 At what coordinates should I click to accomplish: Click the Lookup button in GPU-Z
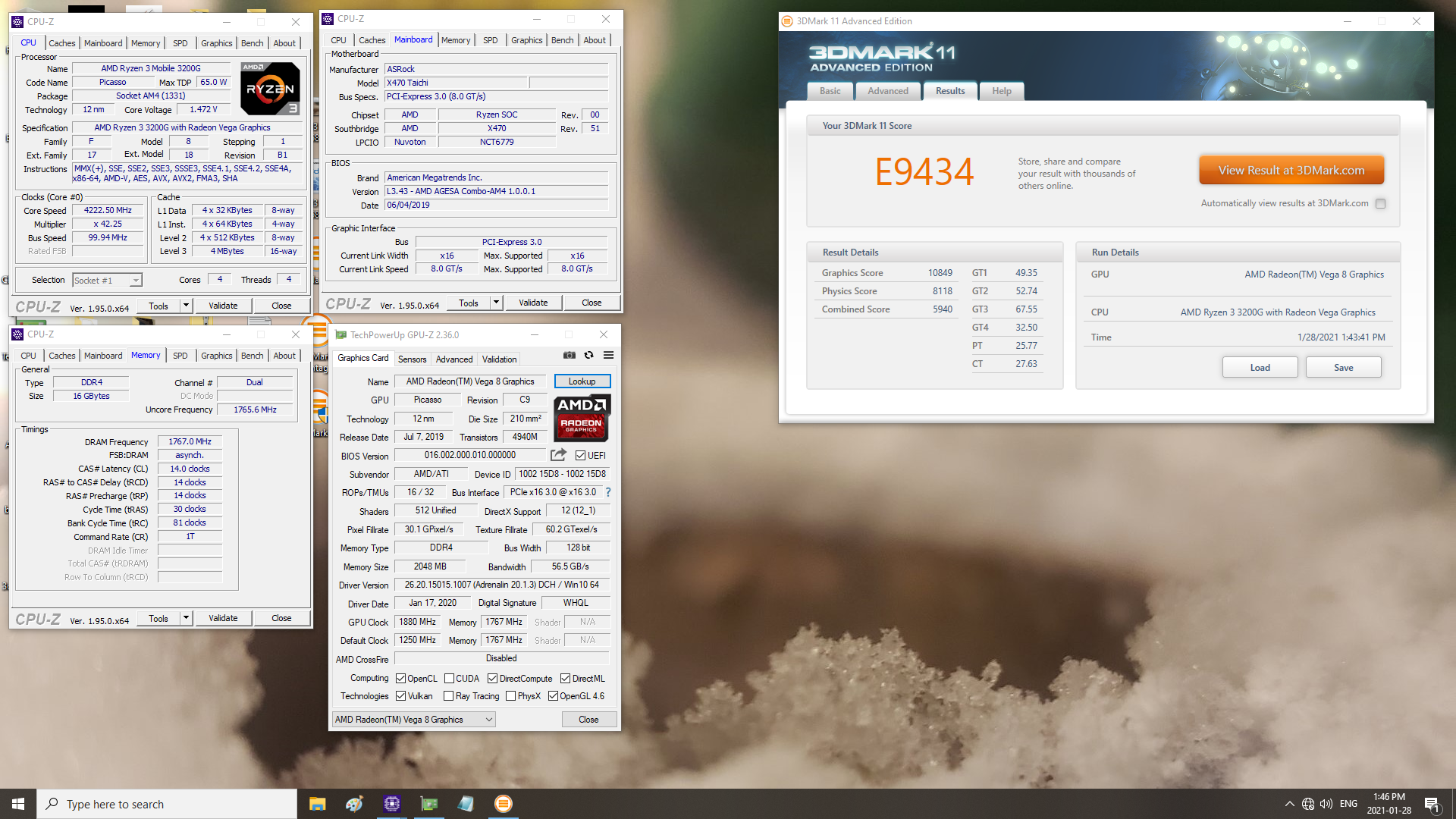click(582, 381)
